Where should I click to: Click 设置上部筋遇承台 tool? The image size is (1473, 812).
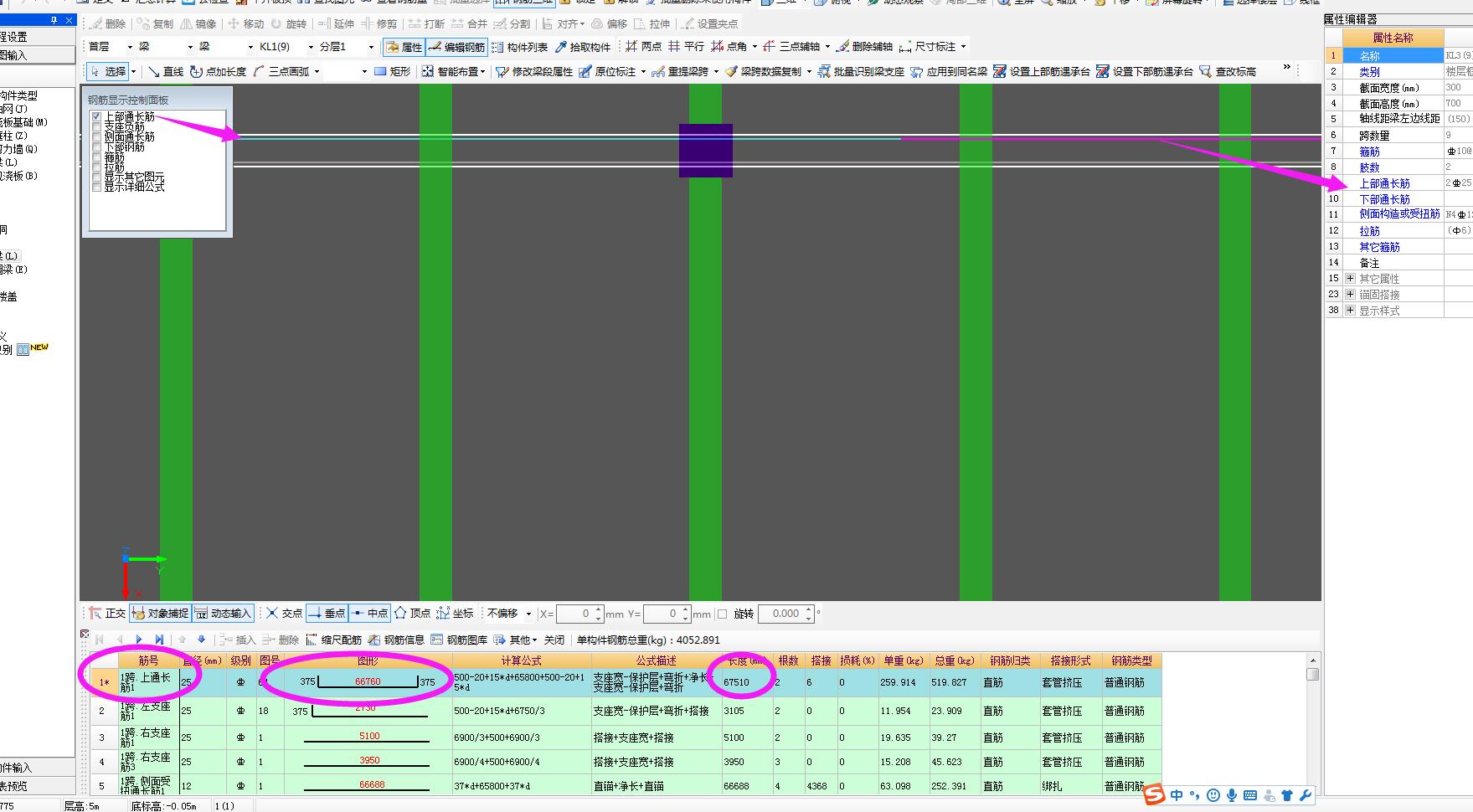pyautogui.click(x=1042, y=71)
